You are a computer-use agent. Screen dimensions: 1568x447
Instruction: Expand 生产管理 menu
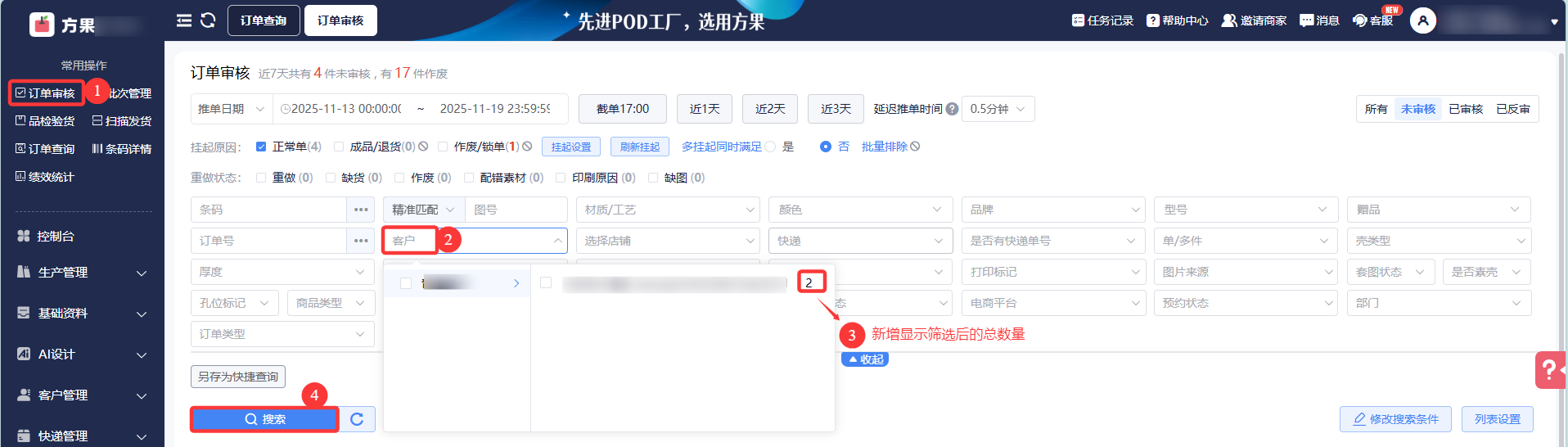(82, 272)
